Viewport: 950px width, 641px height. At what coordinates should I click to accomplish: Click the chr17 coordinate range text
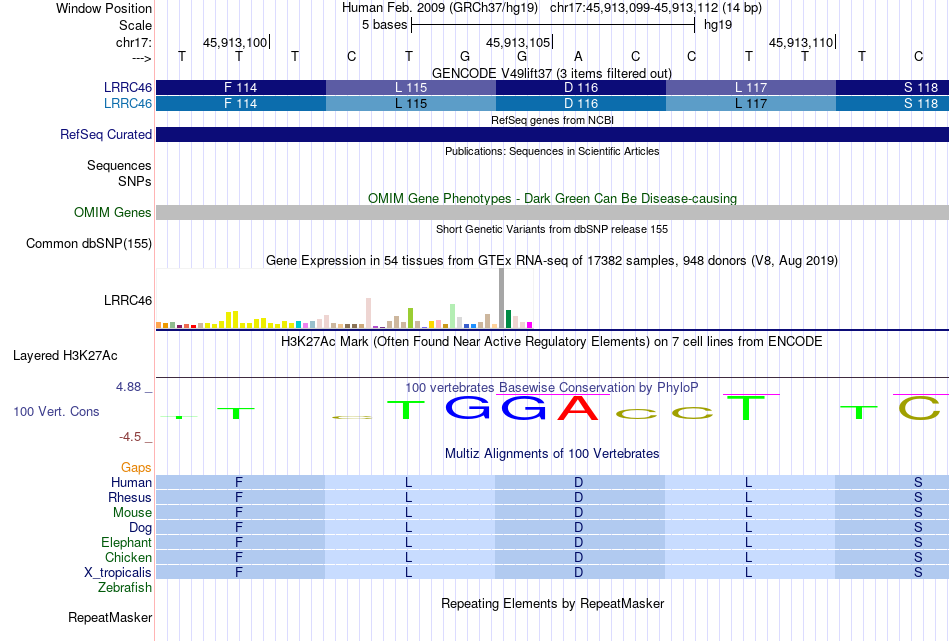(x=656, y=8)
